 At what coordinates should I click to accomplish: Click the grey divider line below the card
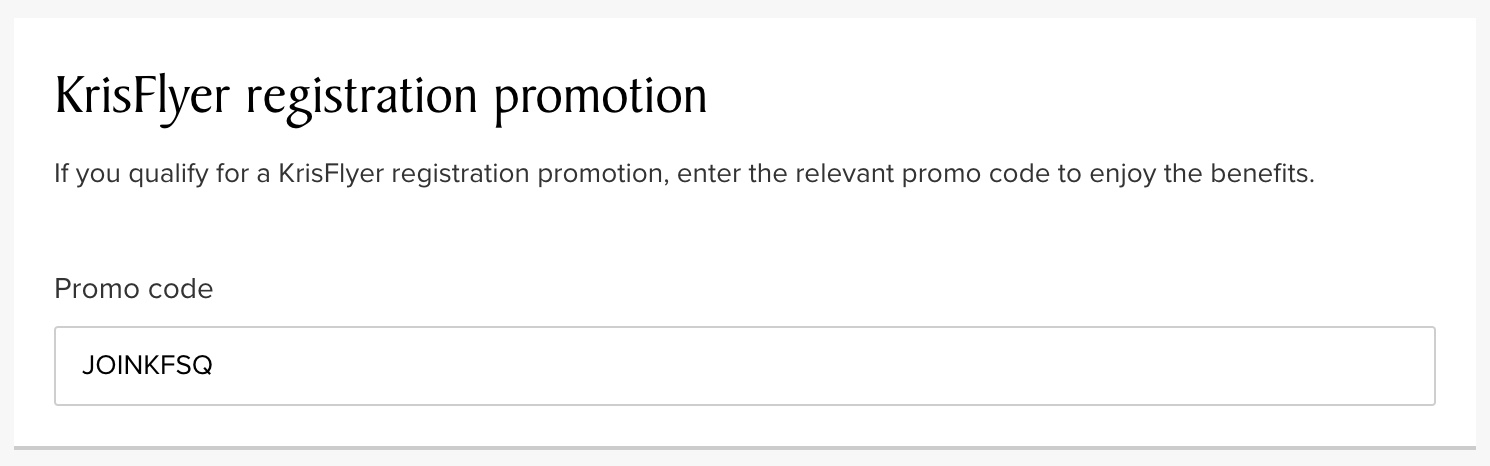point(744,447)
